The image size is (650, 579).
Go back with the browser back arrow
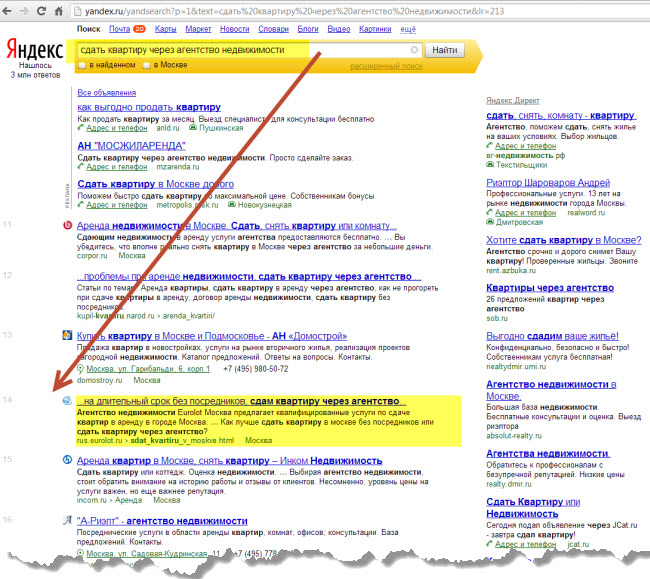point(7,11)
